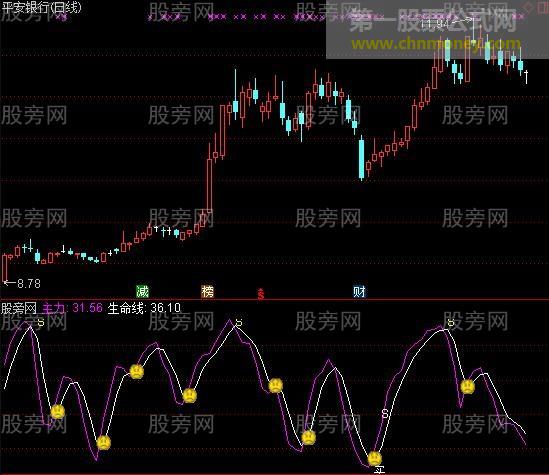
Task: Click the last smiley after the final S peak
Action: (467, 386)
